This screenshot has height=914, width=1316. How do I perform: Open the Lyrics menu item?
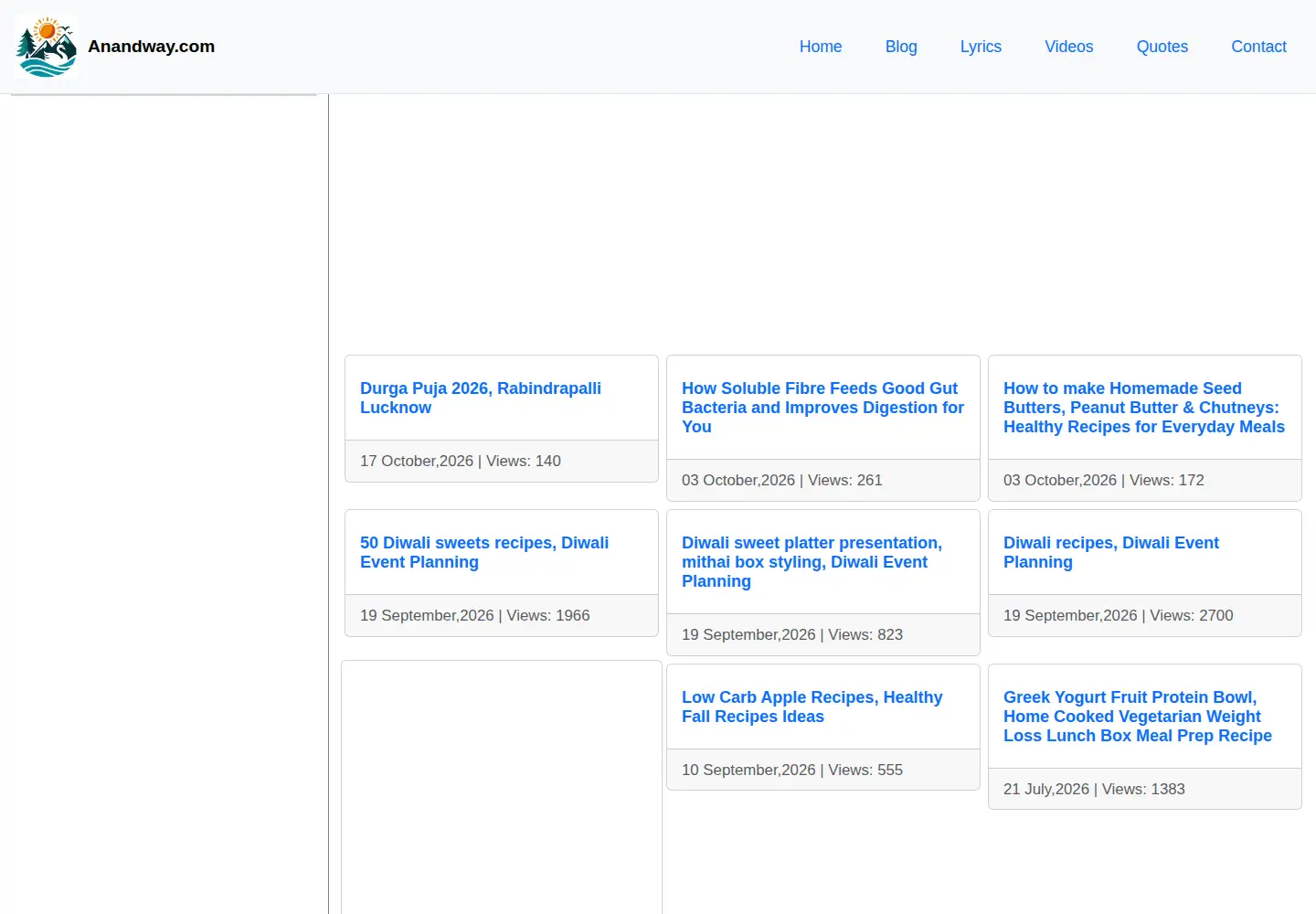tap(981, 47)
